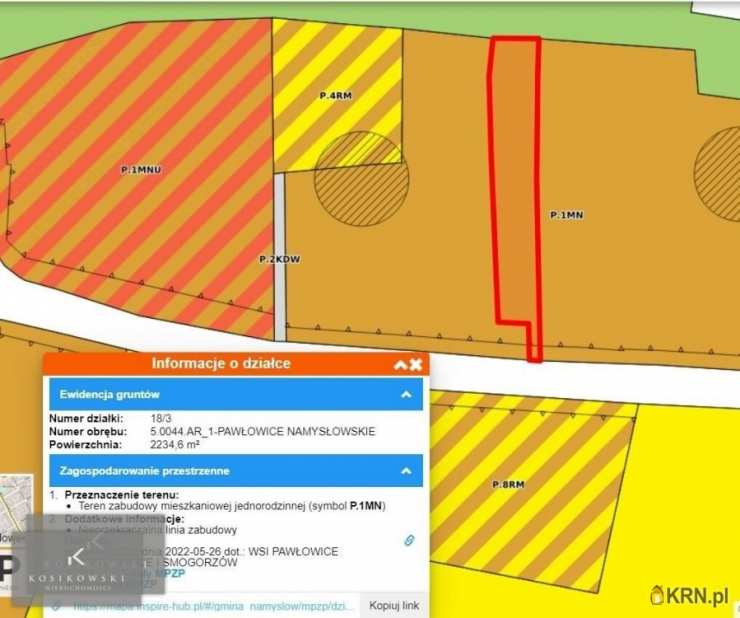
Task: Click the Kosikowski Nieruchomości watermark logo
Action: coord(77,570)
